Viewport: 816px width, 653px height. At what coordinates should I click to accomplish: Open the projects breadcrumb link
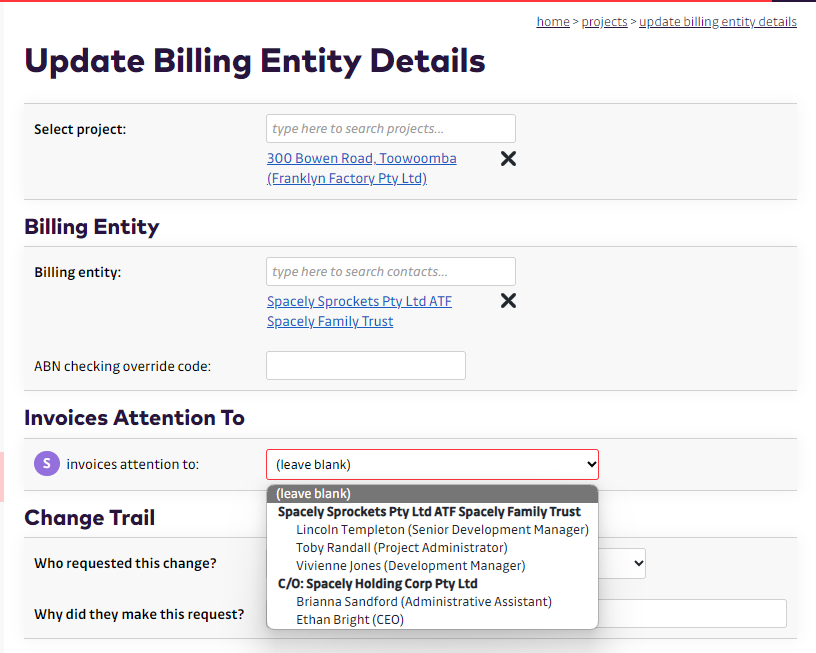pyautogui.click(x=604, y=21)
